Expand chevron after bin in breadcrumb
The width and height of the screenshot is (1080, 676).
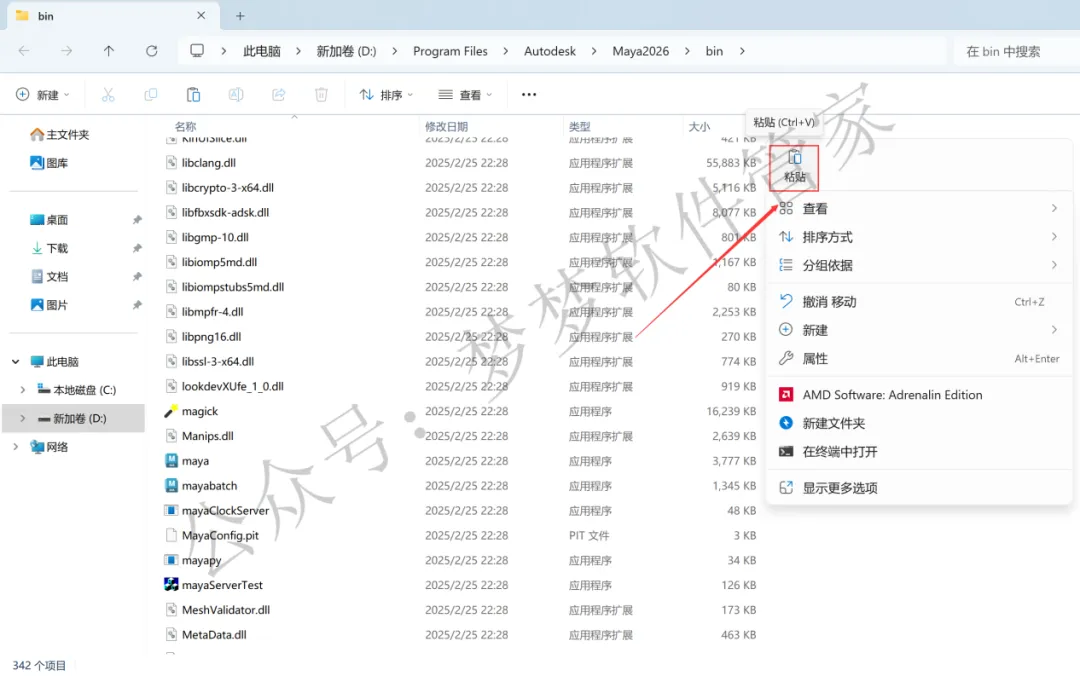coord(742,51)
